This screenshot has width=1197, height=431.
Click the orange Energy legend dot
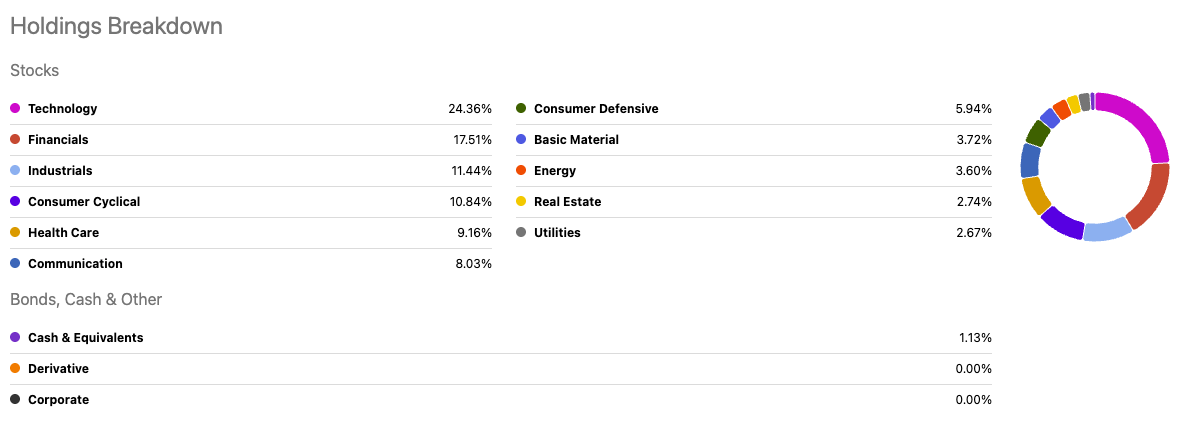(x=521, y=171)
